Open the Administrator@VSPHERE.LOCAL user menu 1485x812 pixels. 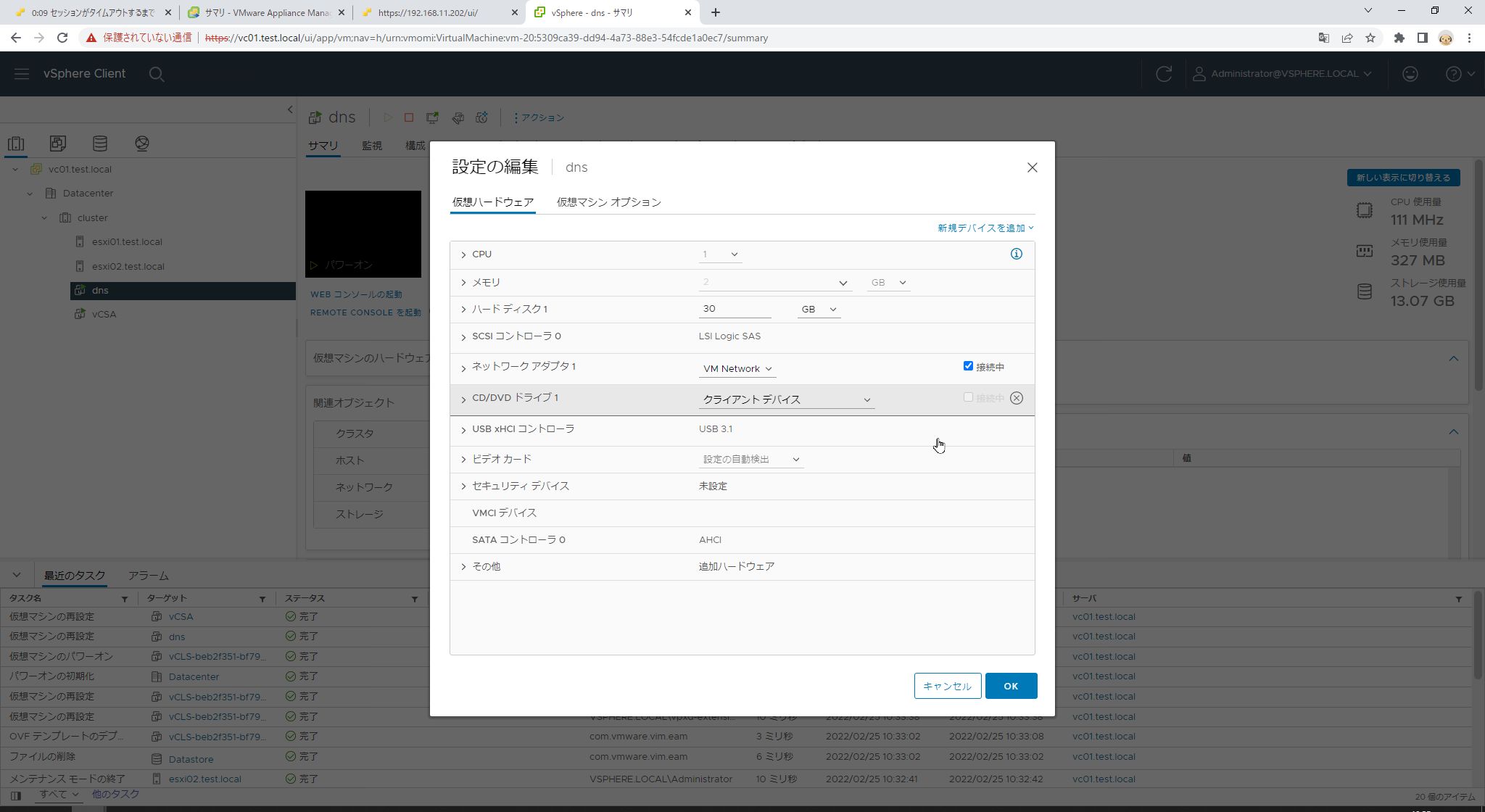click(1282, 74)
